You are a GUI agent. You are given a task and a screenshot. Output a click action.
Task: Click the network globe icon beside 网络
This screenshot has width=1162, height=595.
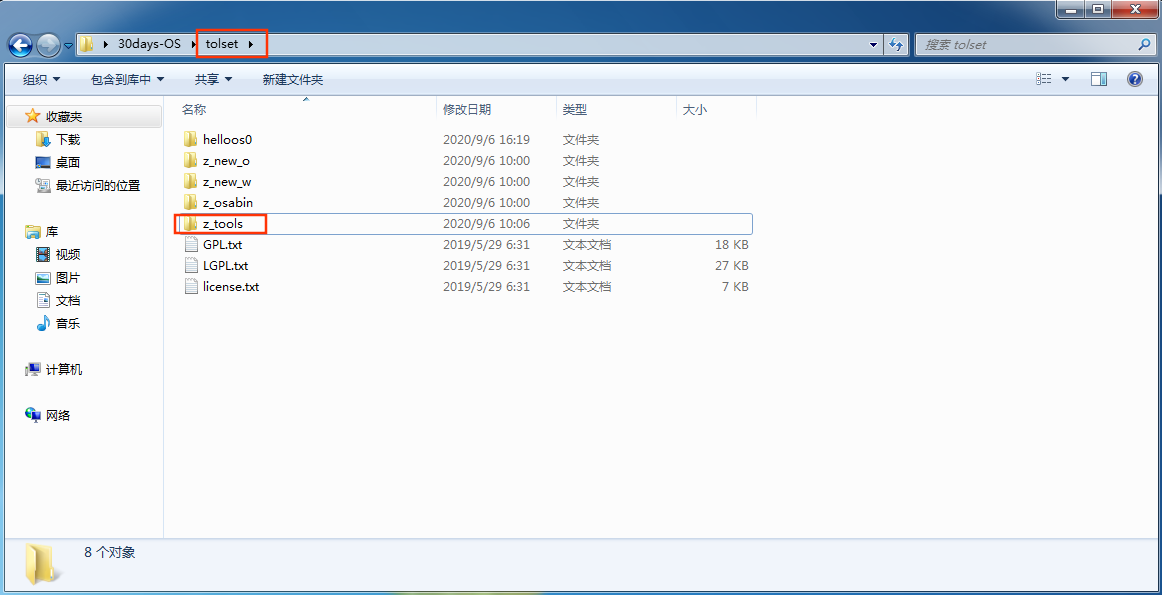(x=33, y=416)
